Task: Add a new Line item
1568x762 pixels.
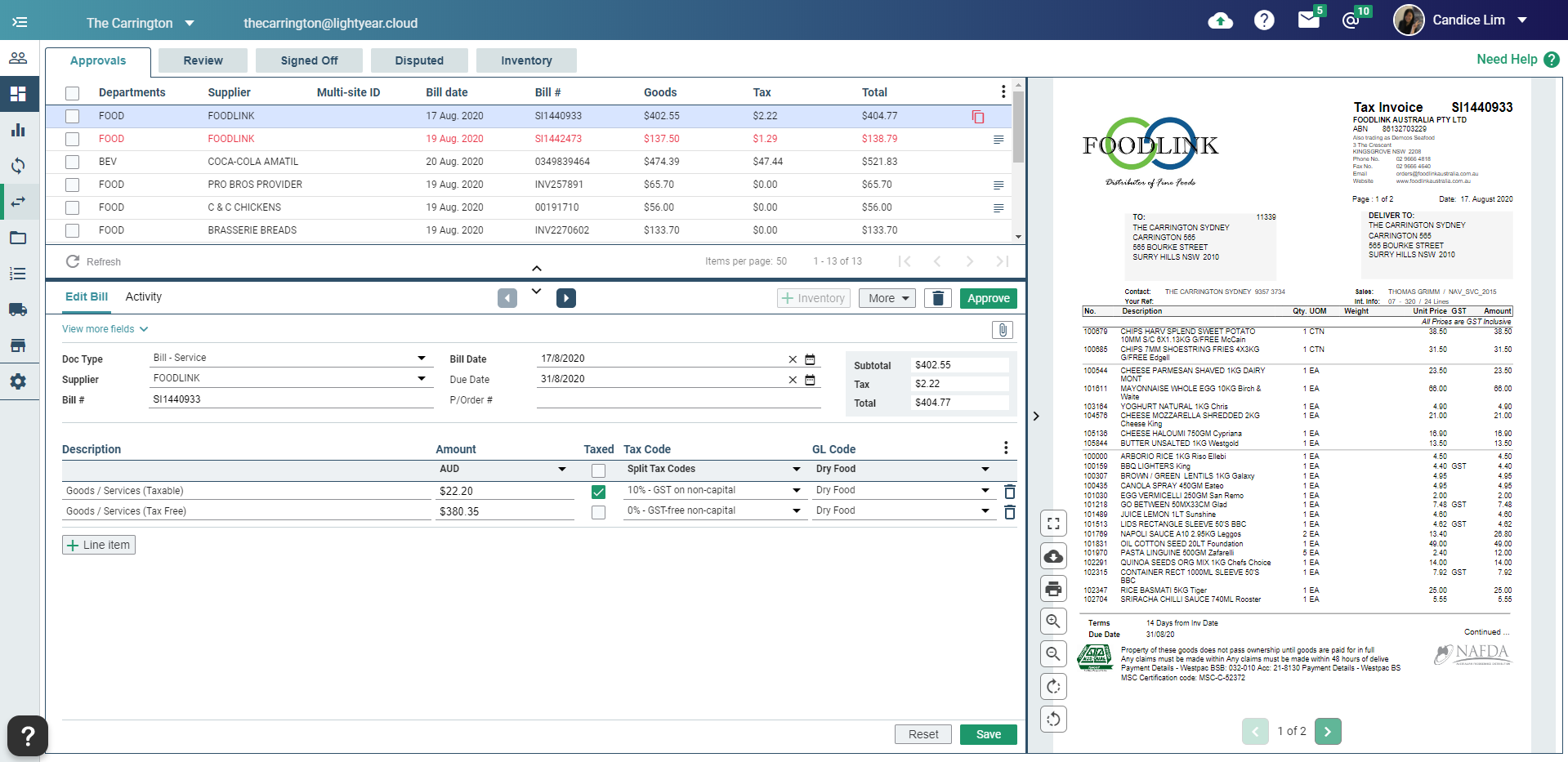Action: point(99,545)
